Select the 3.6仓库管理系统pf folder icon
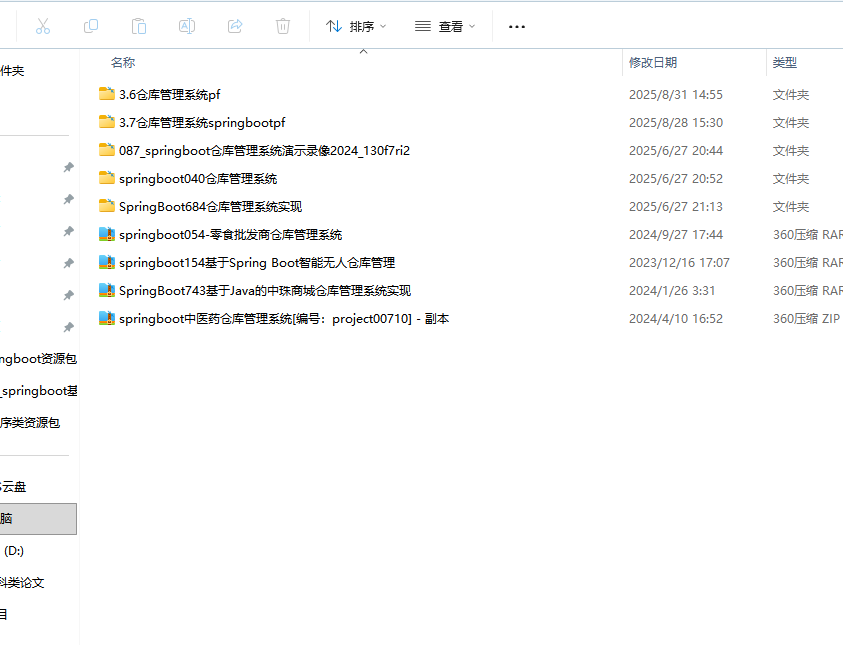 (x=107, y=95)
